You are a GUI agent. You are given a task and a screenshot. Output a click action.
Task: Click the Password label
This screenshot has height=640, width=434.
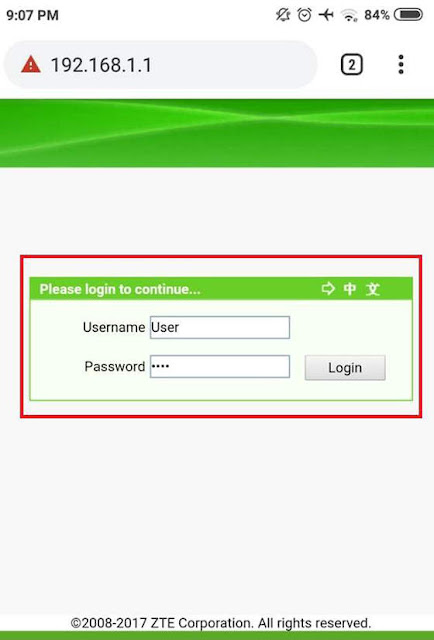point(115,367)
